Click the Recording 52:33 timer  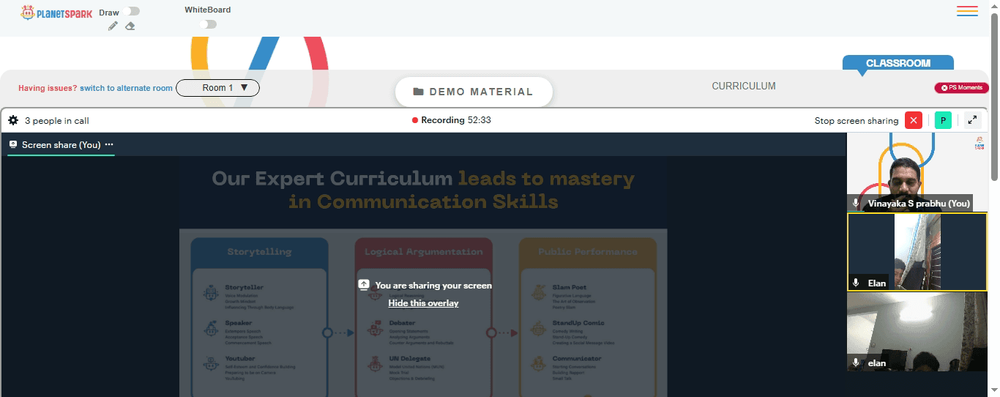[x=456, y=120]
